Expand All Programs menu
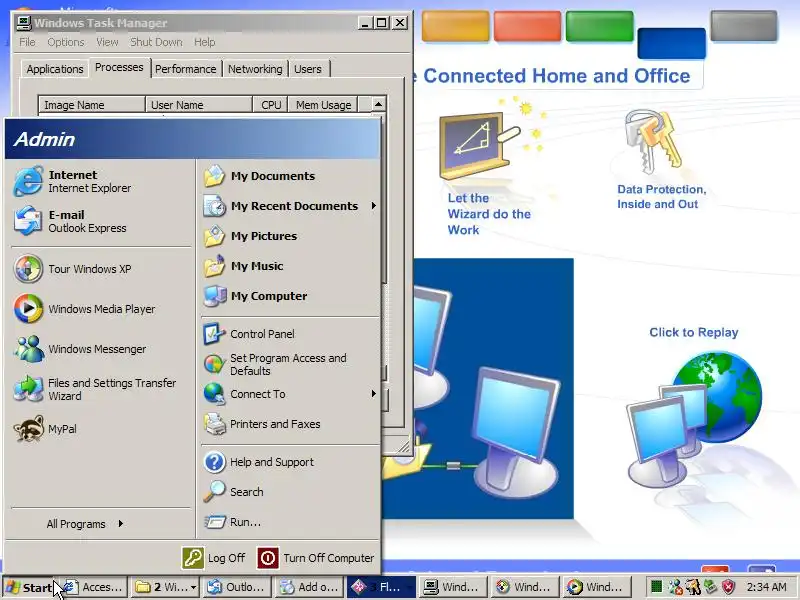 coord(85,524)
